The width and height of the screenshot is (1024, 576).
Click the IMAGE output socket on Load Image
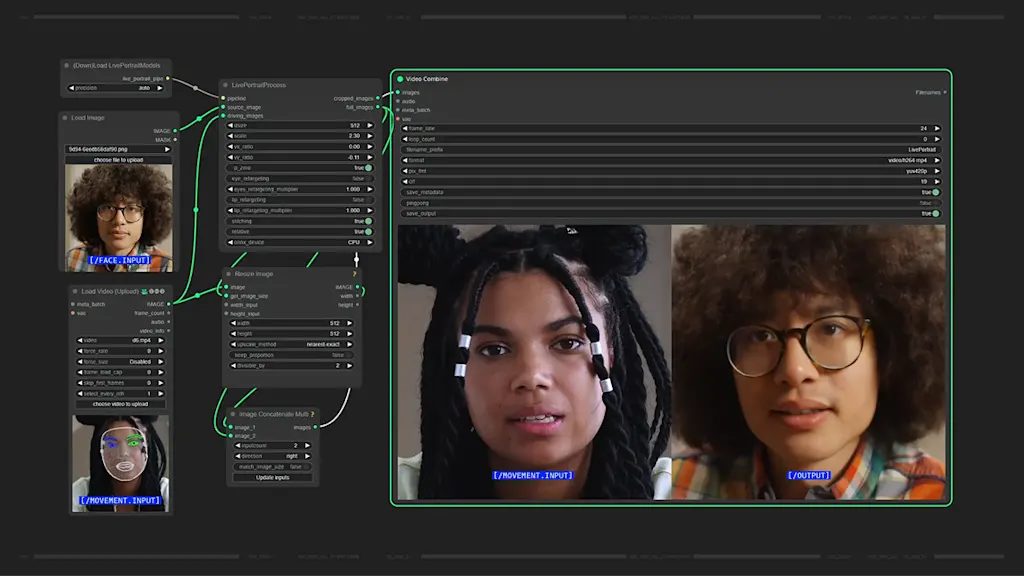[x=175, y=131]
